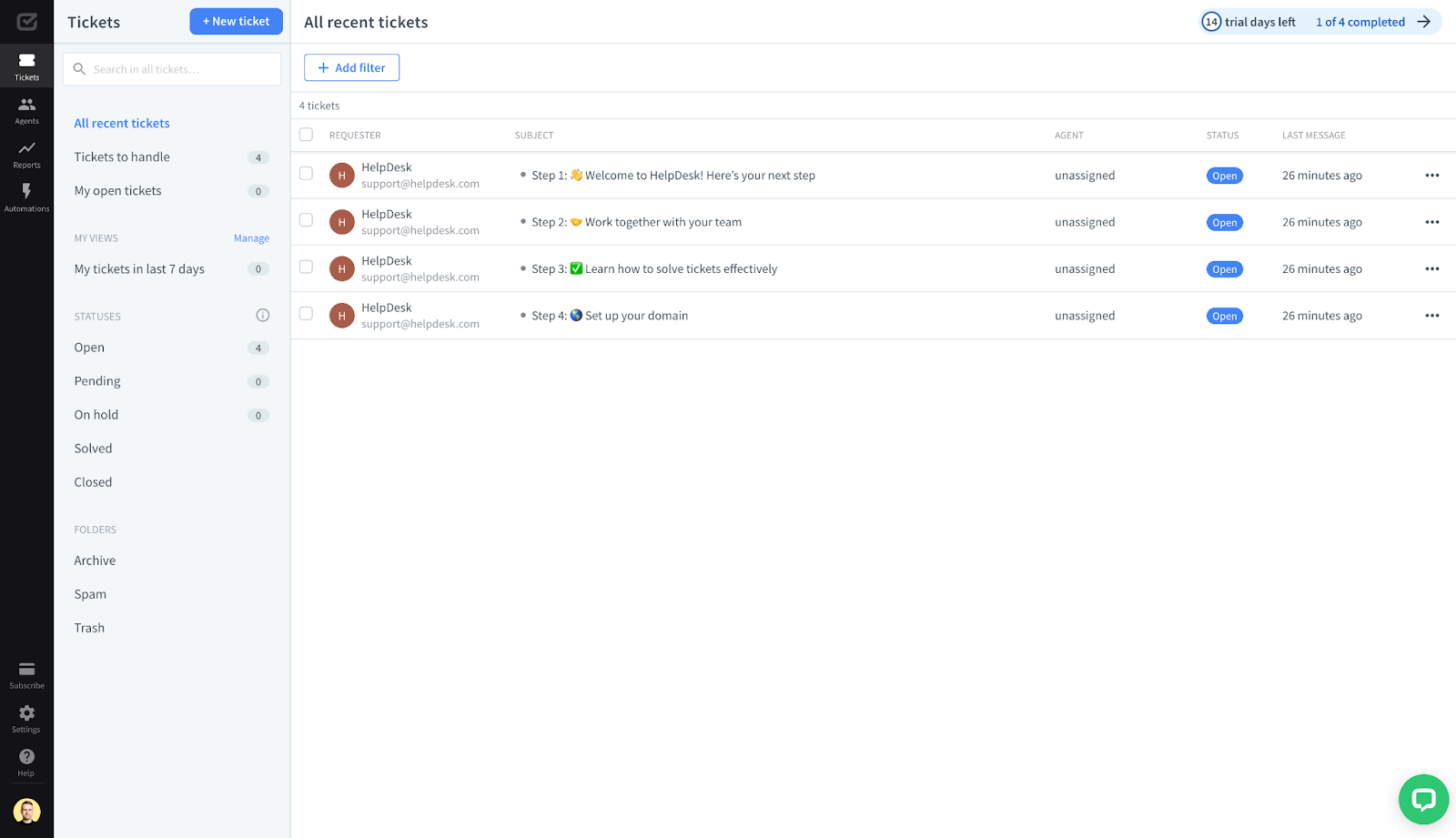Viewport: 1456px width, 838px height.
Task: Open the green live chat widget
Action: (1423, 799)
